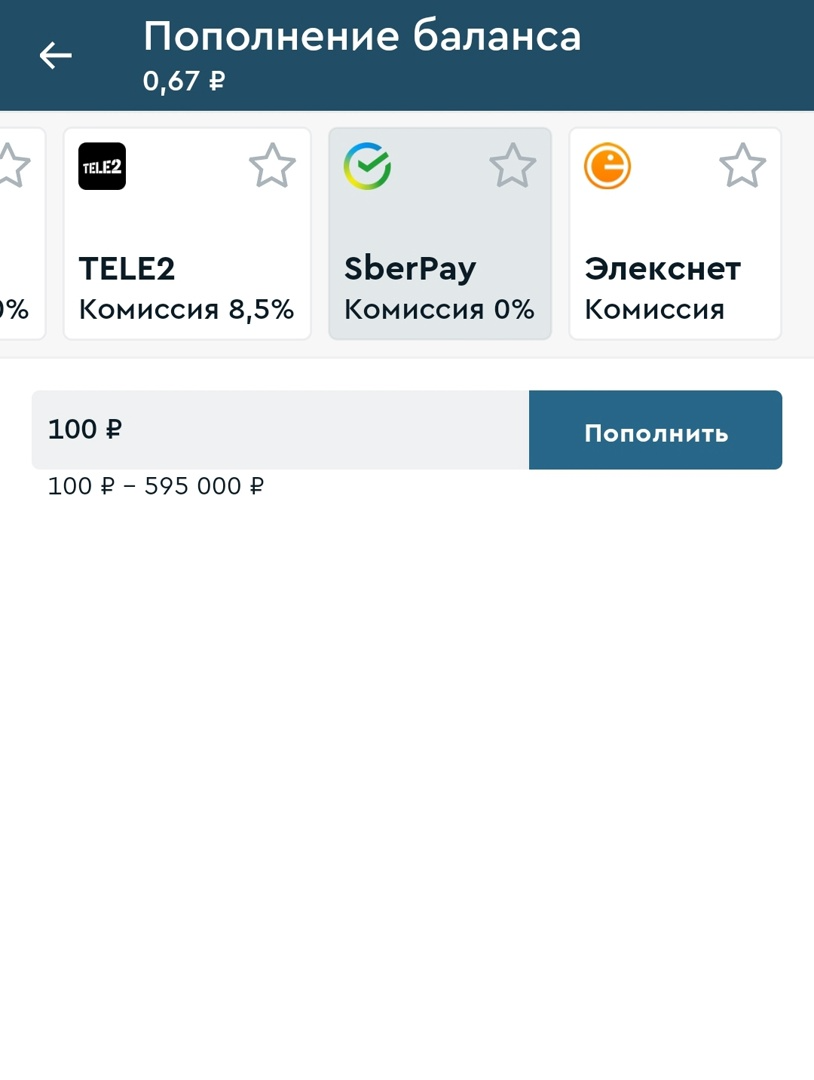Viewport: 814px width, 1080px height.
Task: Click the orange Элекснет logo
Action: (607, 166)
